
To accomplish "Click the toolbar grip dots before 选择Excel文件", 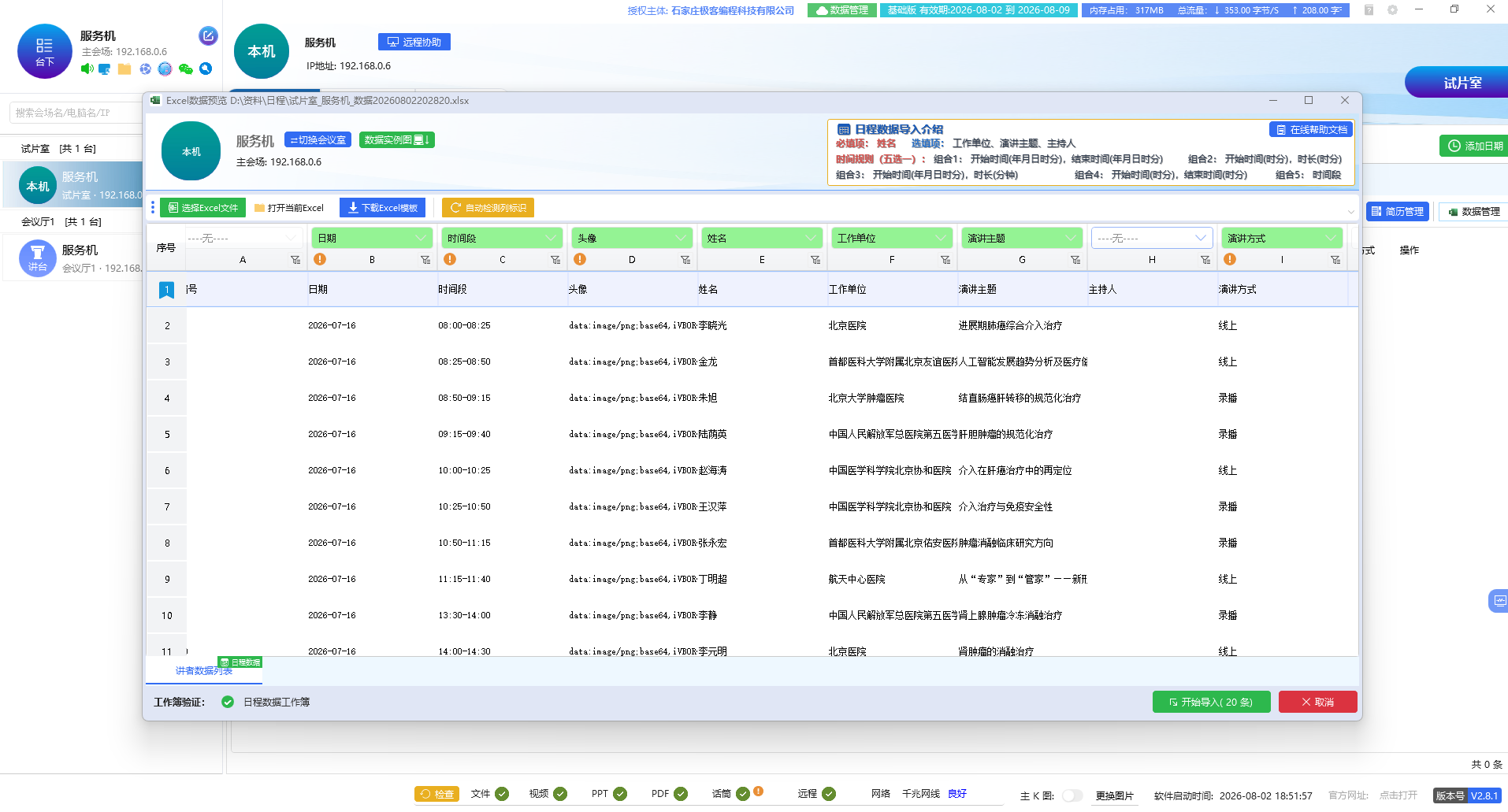I will click(x=153, y=208).
